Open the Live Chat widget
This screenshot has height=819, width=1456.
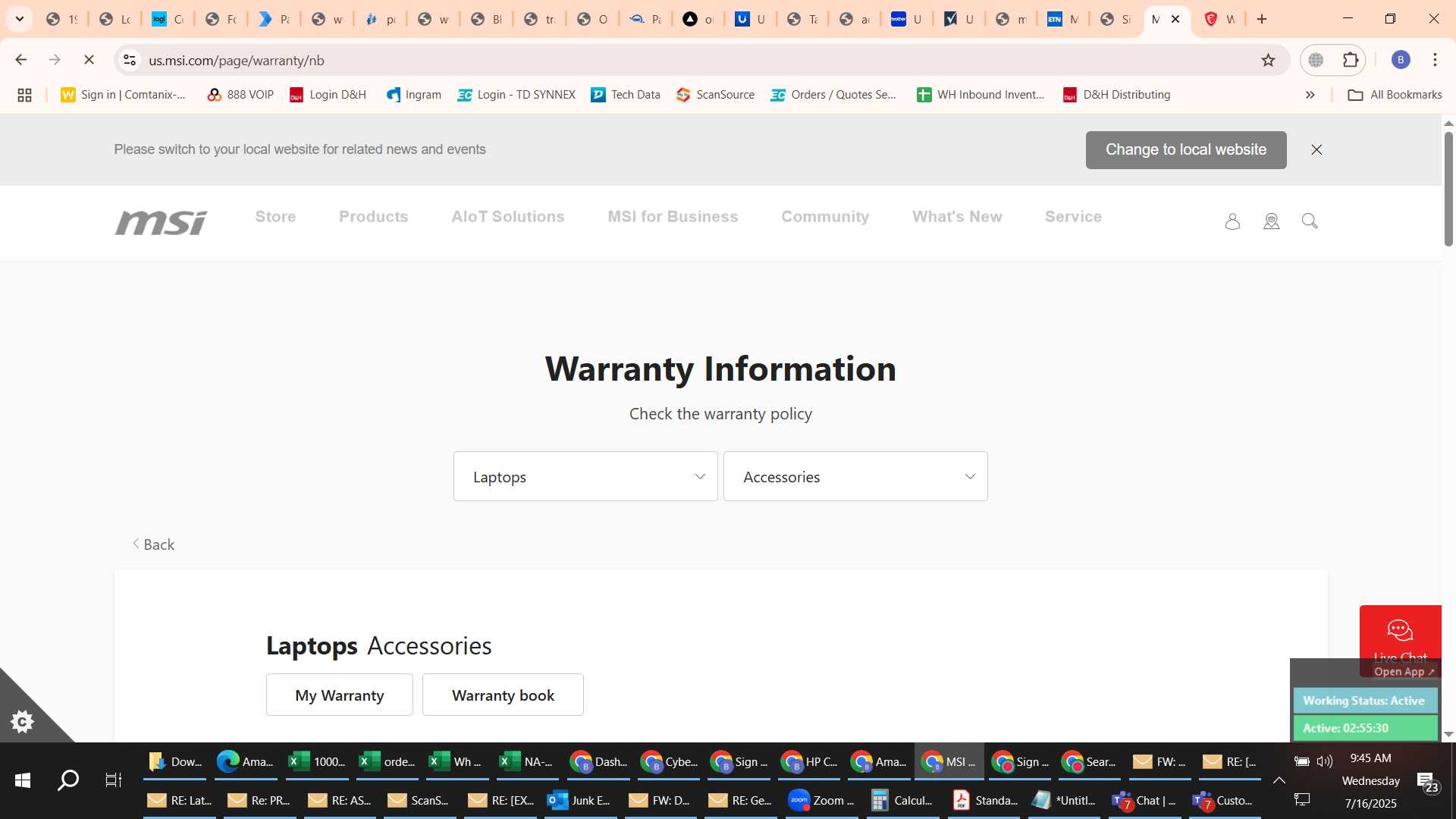click(1400, 633)
